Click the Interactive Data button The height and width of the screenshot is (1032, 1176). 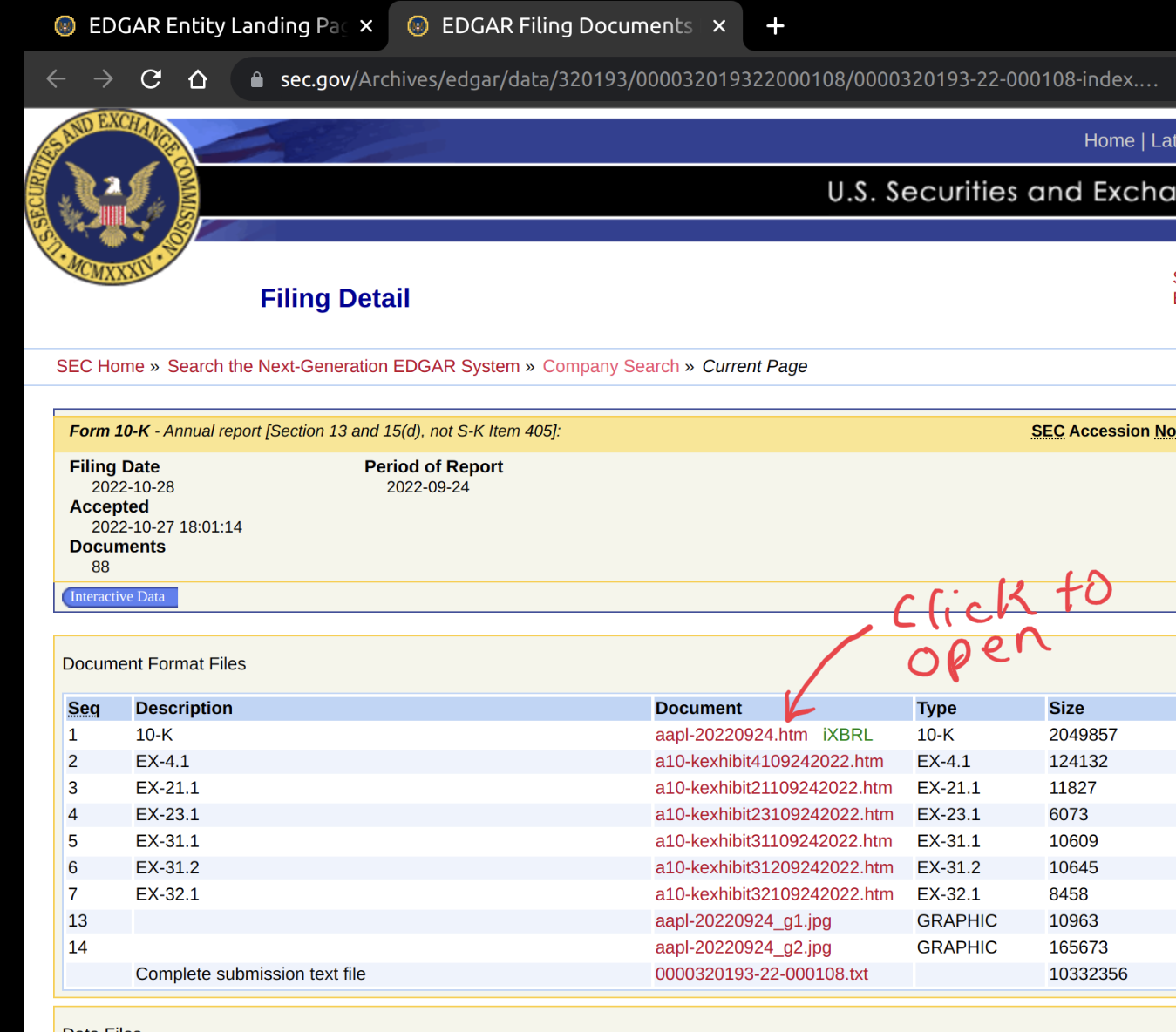point(119,597)
